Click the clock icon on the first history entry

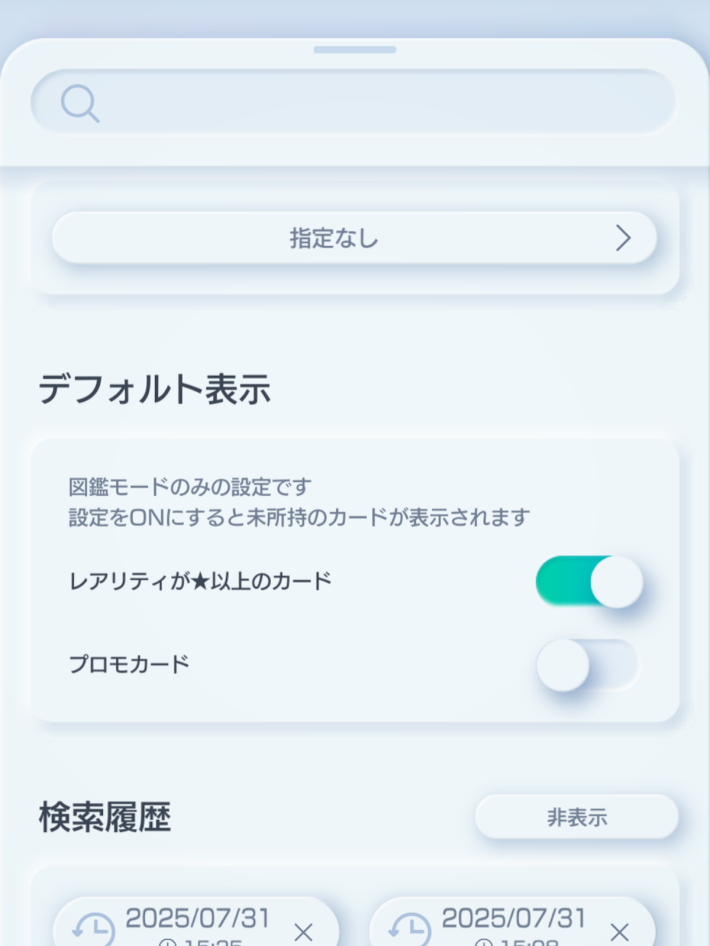92,928
